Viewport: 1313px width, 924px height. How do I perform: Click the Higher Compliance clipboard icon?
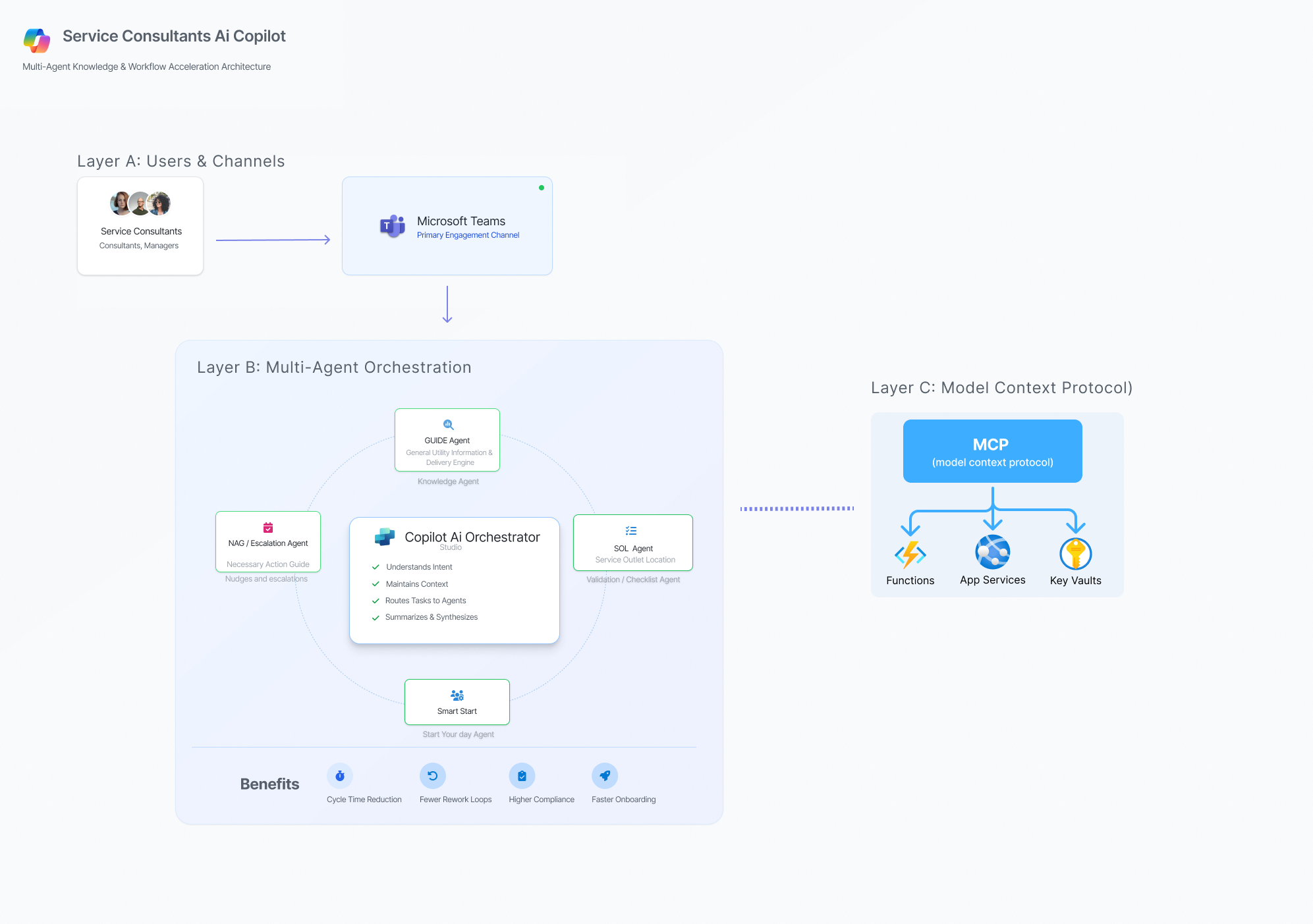click(522, 776)
